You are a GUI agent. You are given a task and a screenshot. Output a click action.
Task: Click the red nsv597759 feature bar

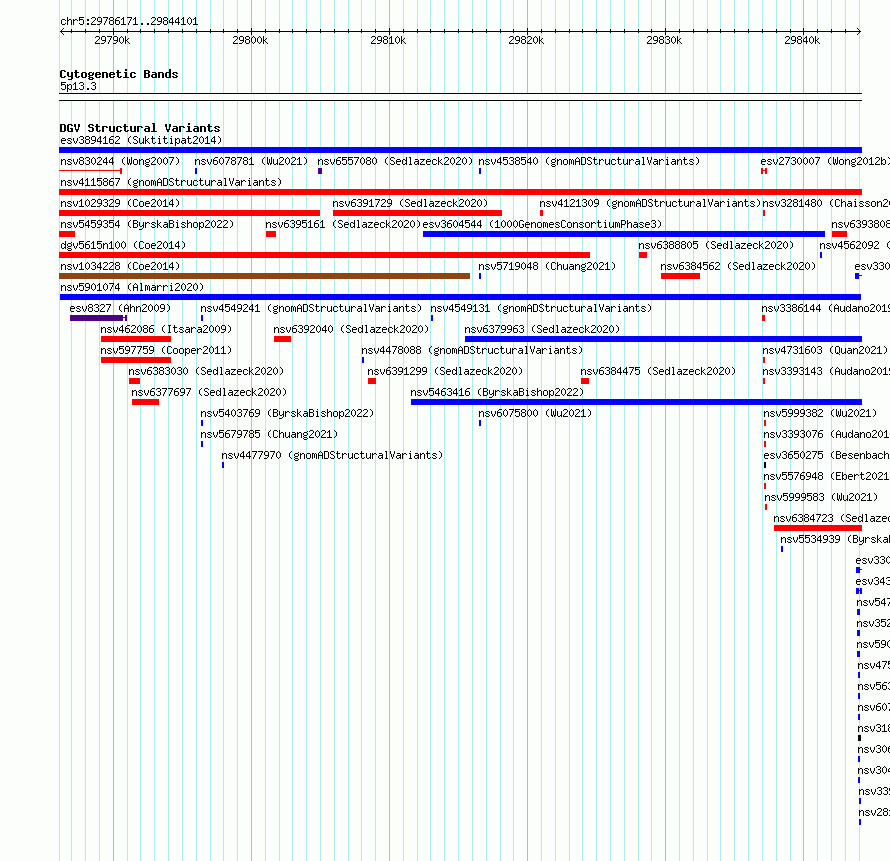[136, 360]
